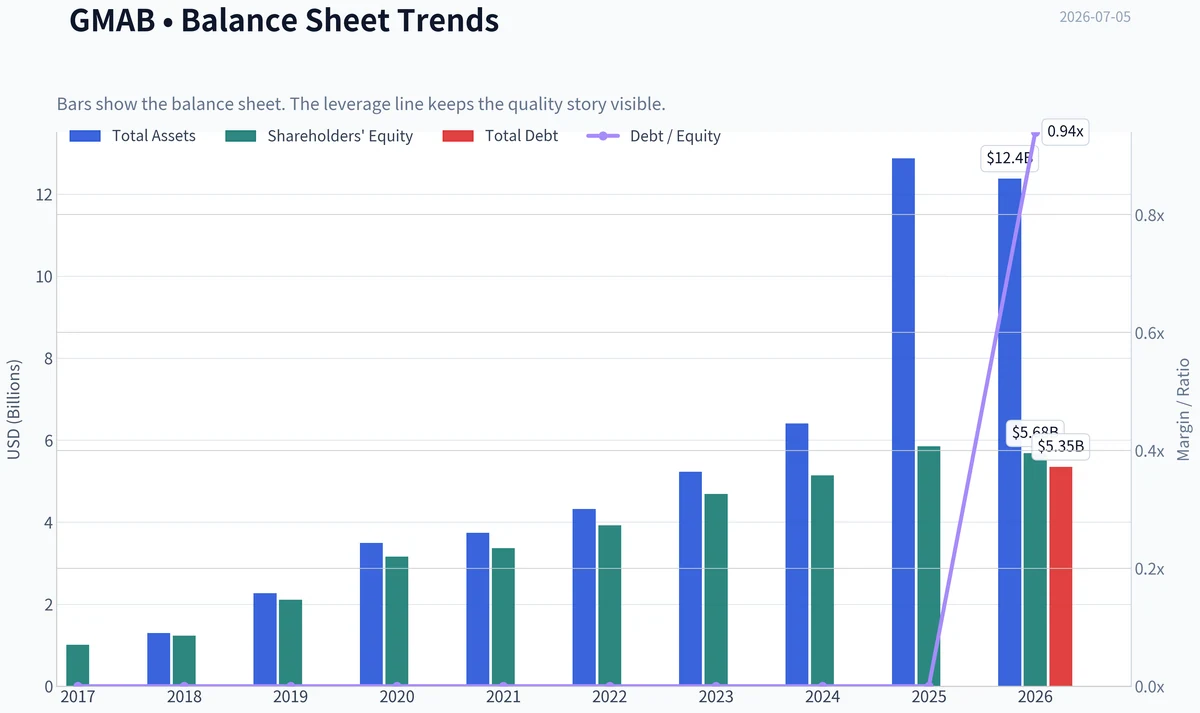Toggle the Total Debt legend label
This screenshot has width=1200, height=713.
pos(522,136)
